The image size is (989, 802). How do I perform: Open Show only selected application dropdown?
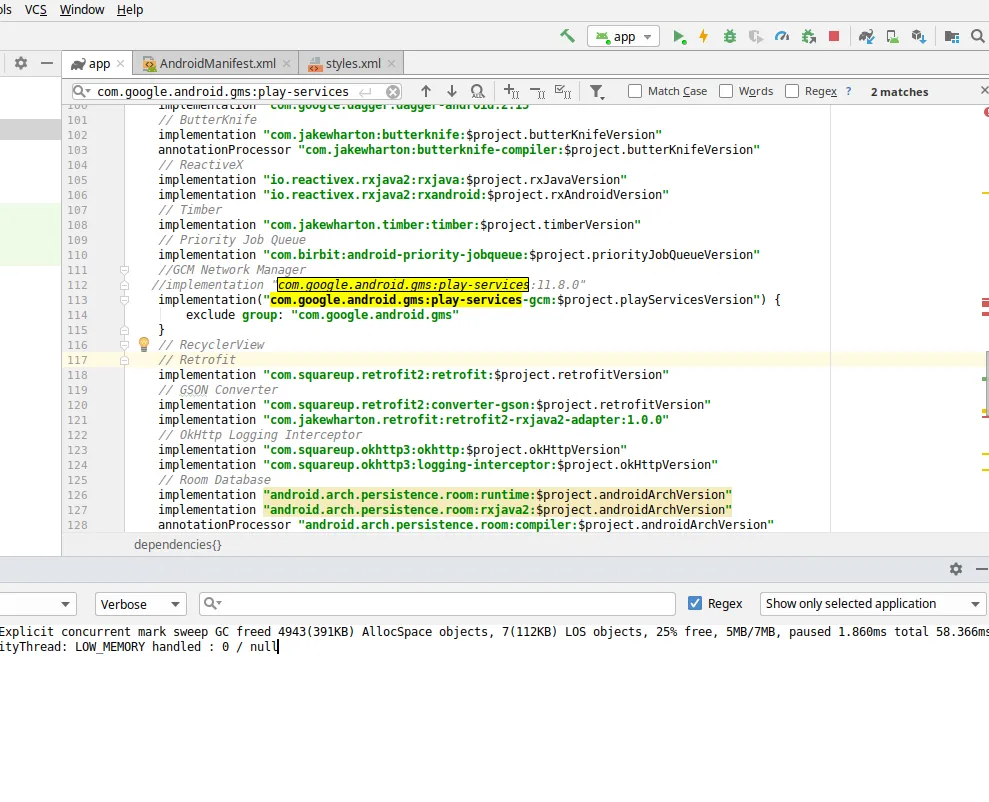point(873,604)
